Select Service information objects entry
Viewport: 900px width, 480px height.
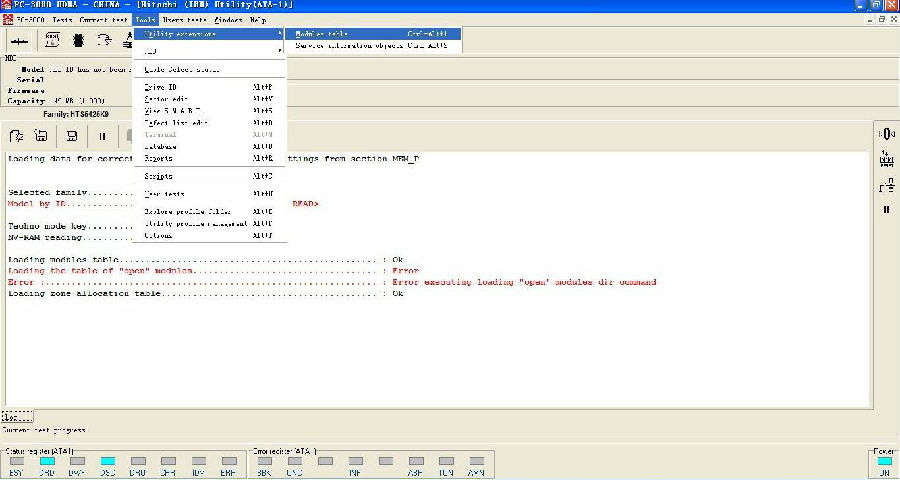click(373, 45)
